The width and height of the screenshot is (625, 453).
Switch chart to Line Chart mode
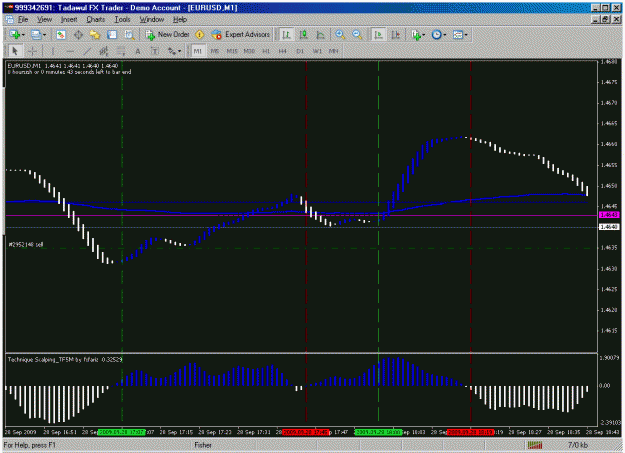(320, 35)
